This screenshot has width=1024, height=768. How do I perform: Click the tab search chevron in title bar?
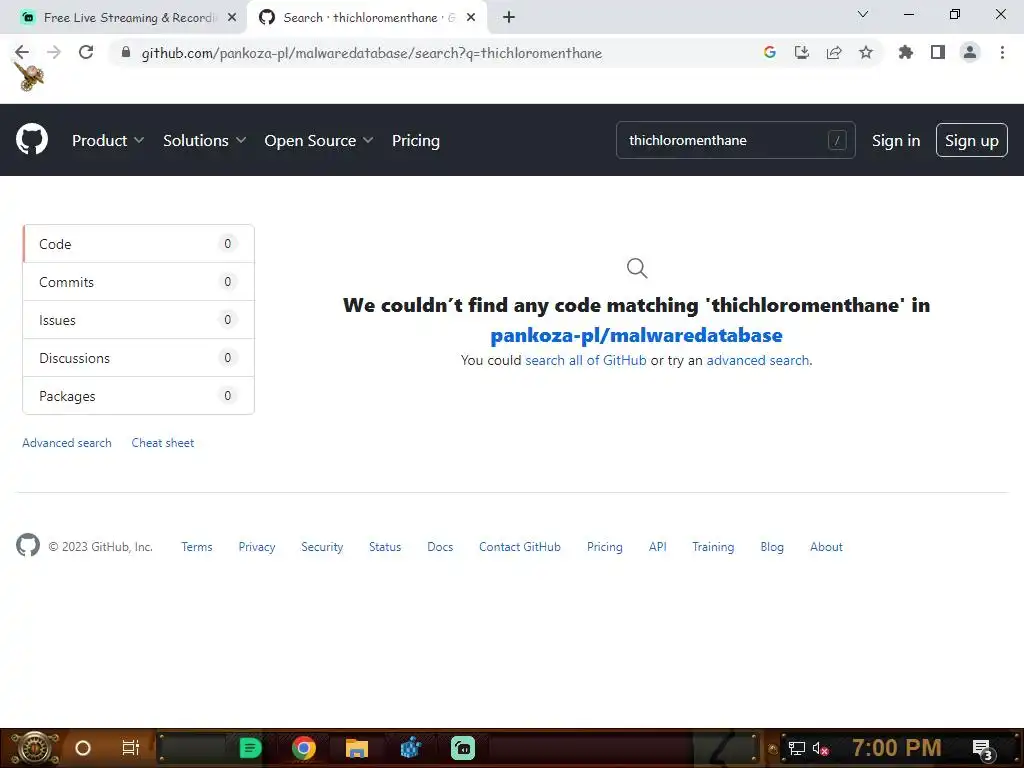863,14
